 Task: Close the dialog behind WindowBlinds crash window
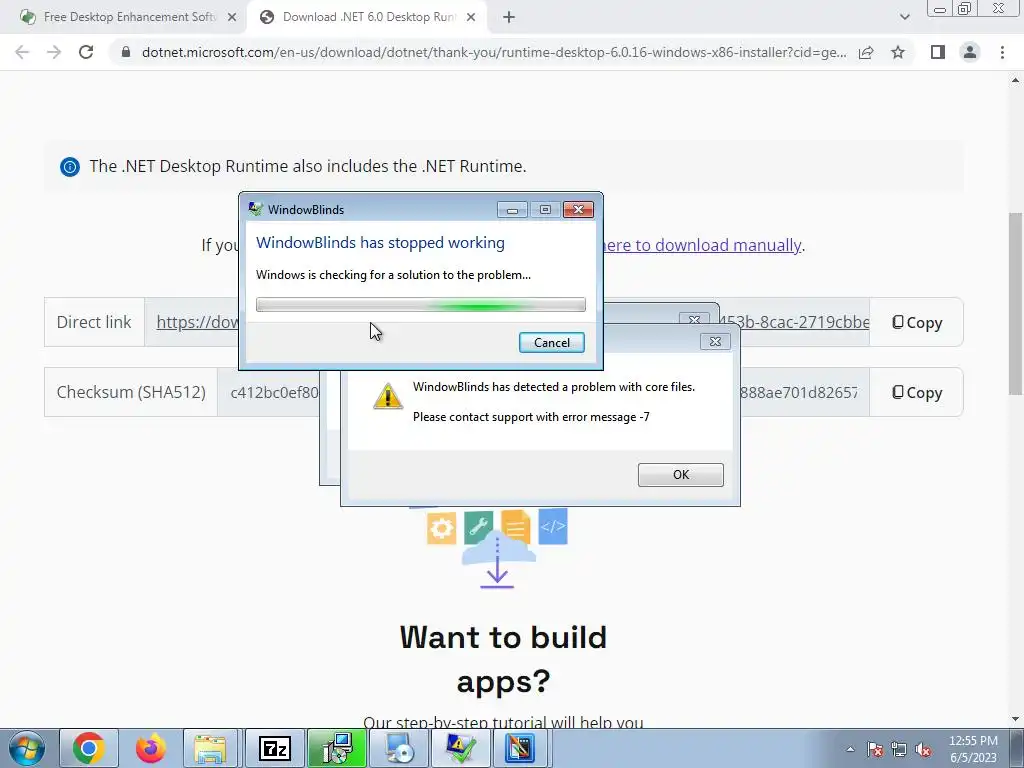(694, 320)
